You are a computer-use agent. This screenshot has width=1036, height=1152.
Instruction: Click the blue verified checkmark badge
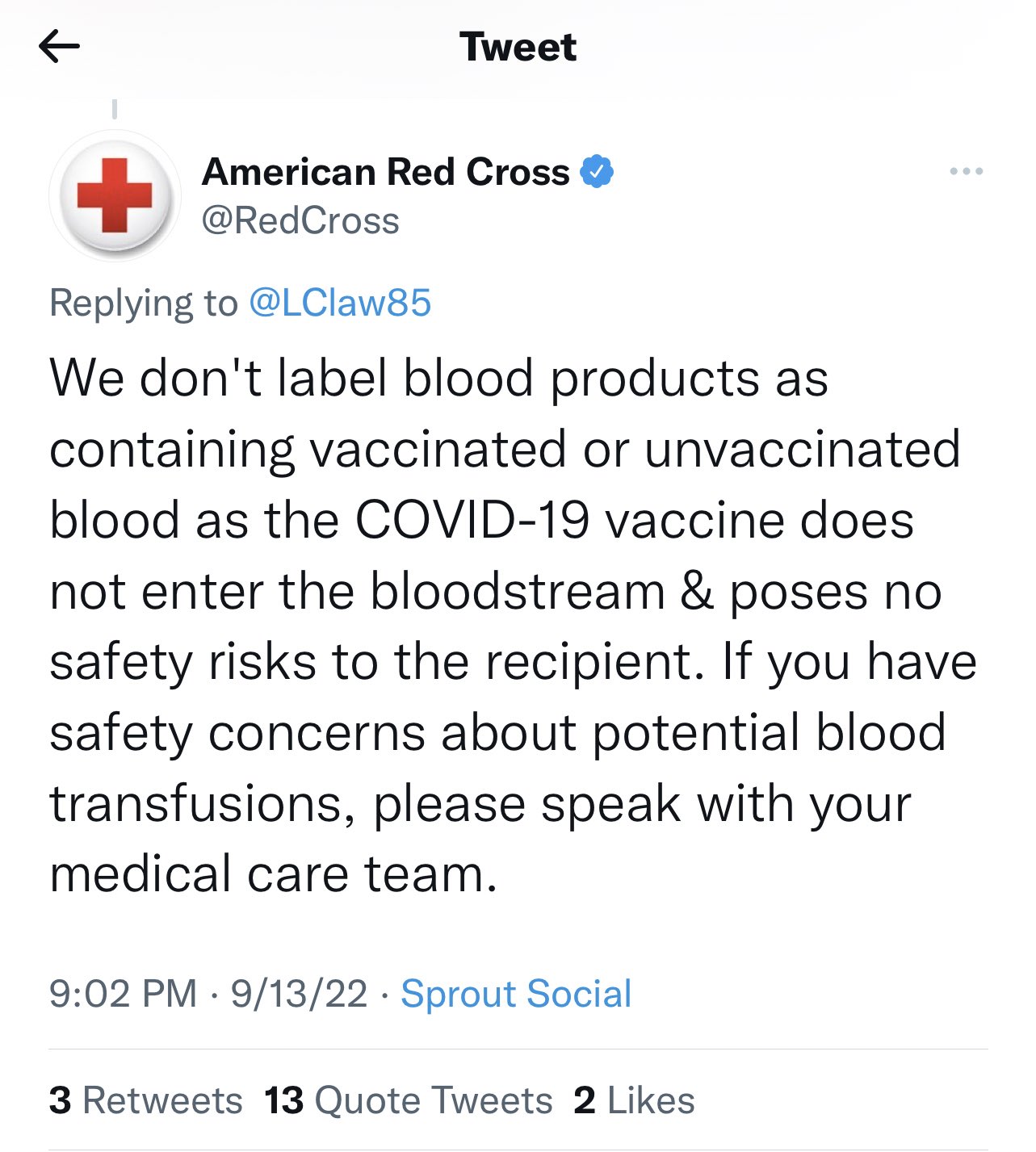point(598,172)
